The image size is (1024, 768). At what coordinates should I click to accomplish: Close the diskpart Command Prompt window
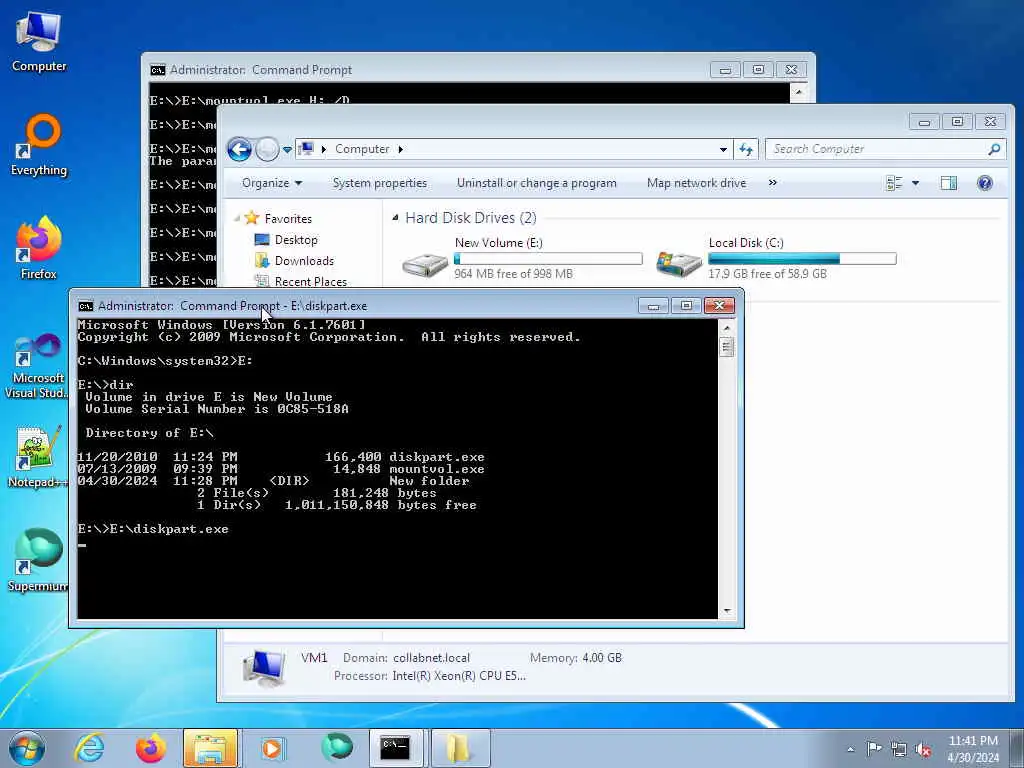719,306
